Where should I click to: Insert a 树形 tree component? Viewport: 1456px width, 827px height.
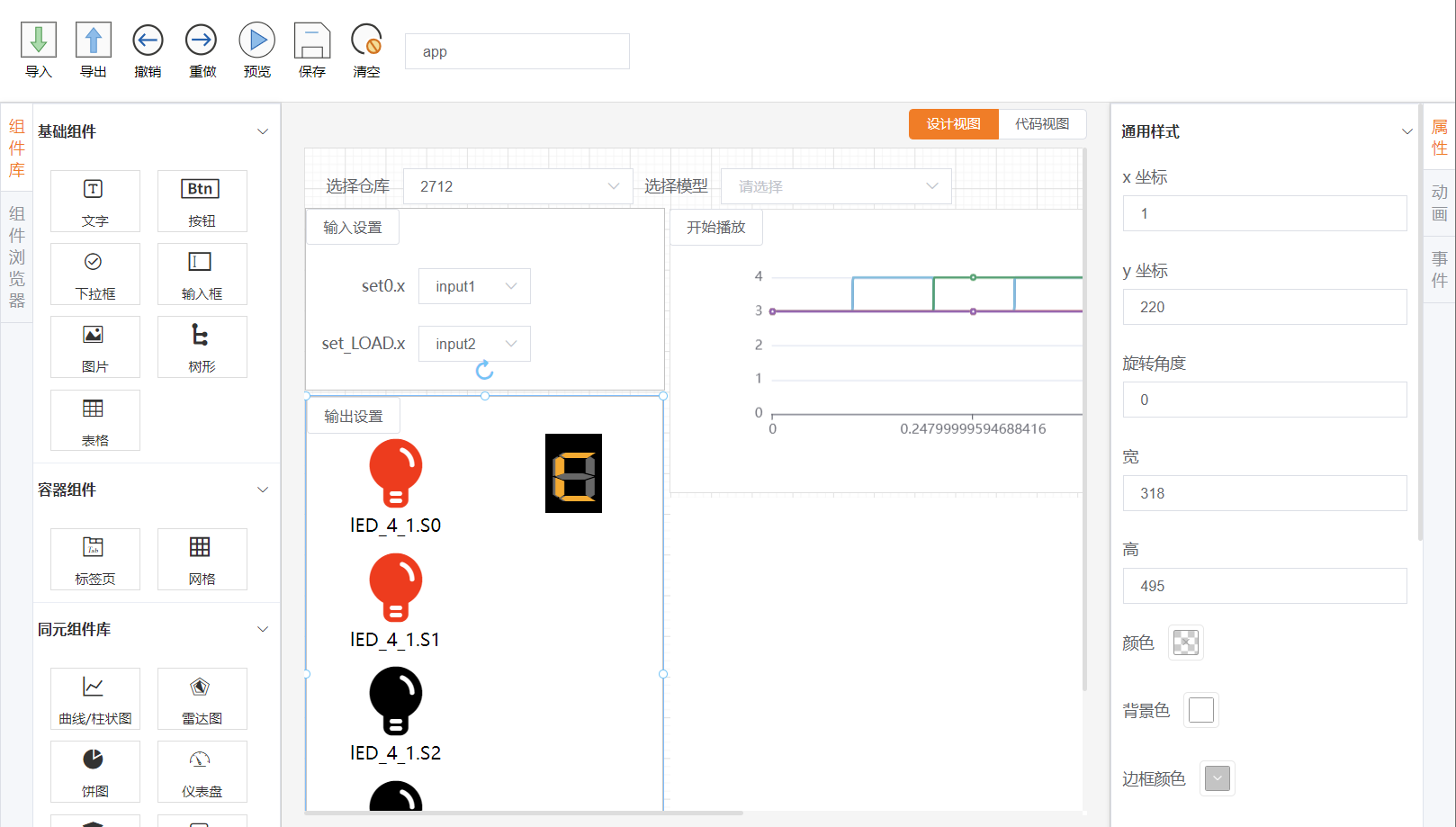pos(202,346)
